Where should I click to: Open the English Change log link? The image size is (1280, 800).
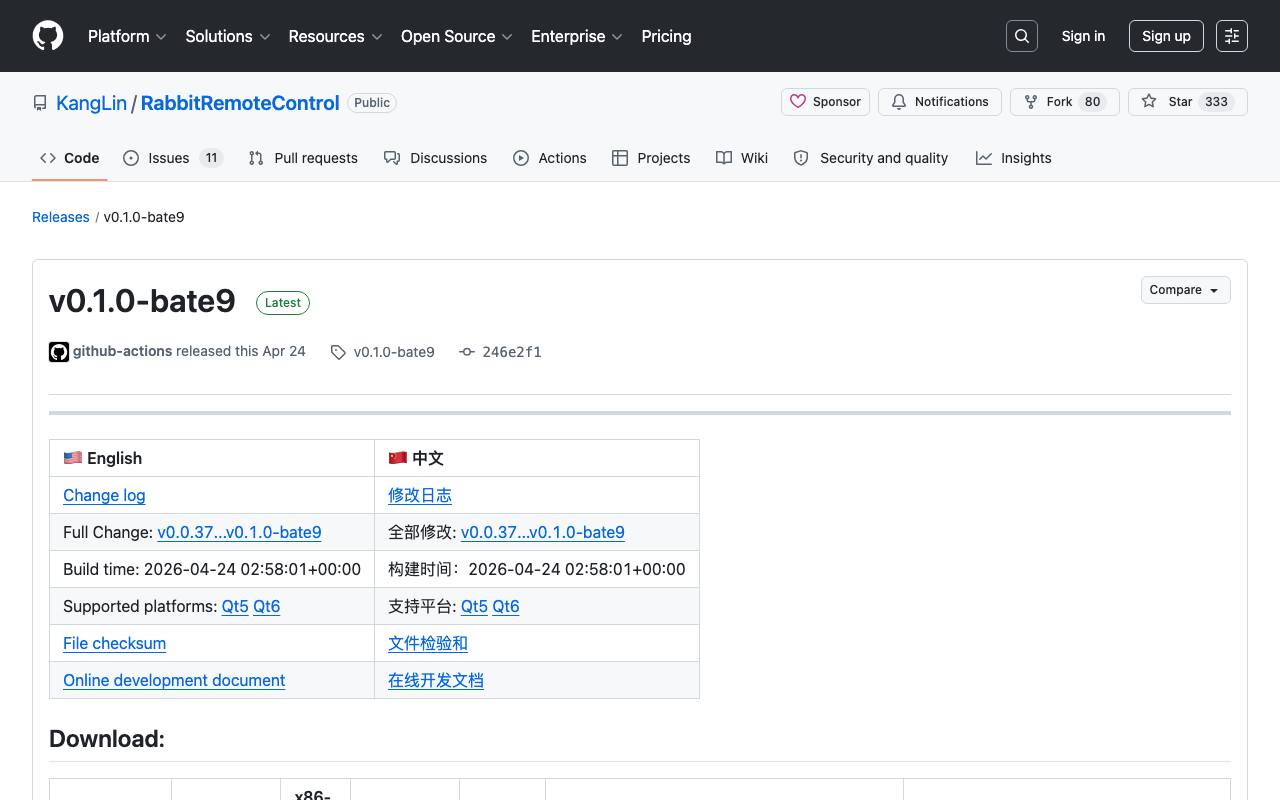(104, 495)
